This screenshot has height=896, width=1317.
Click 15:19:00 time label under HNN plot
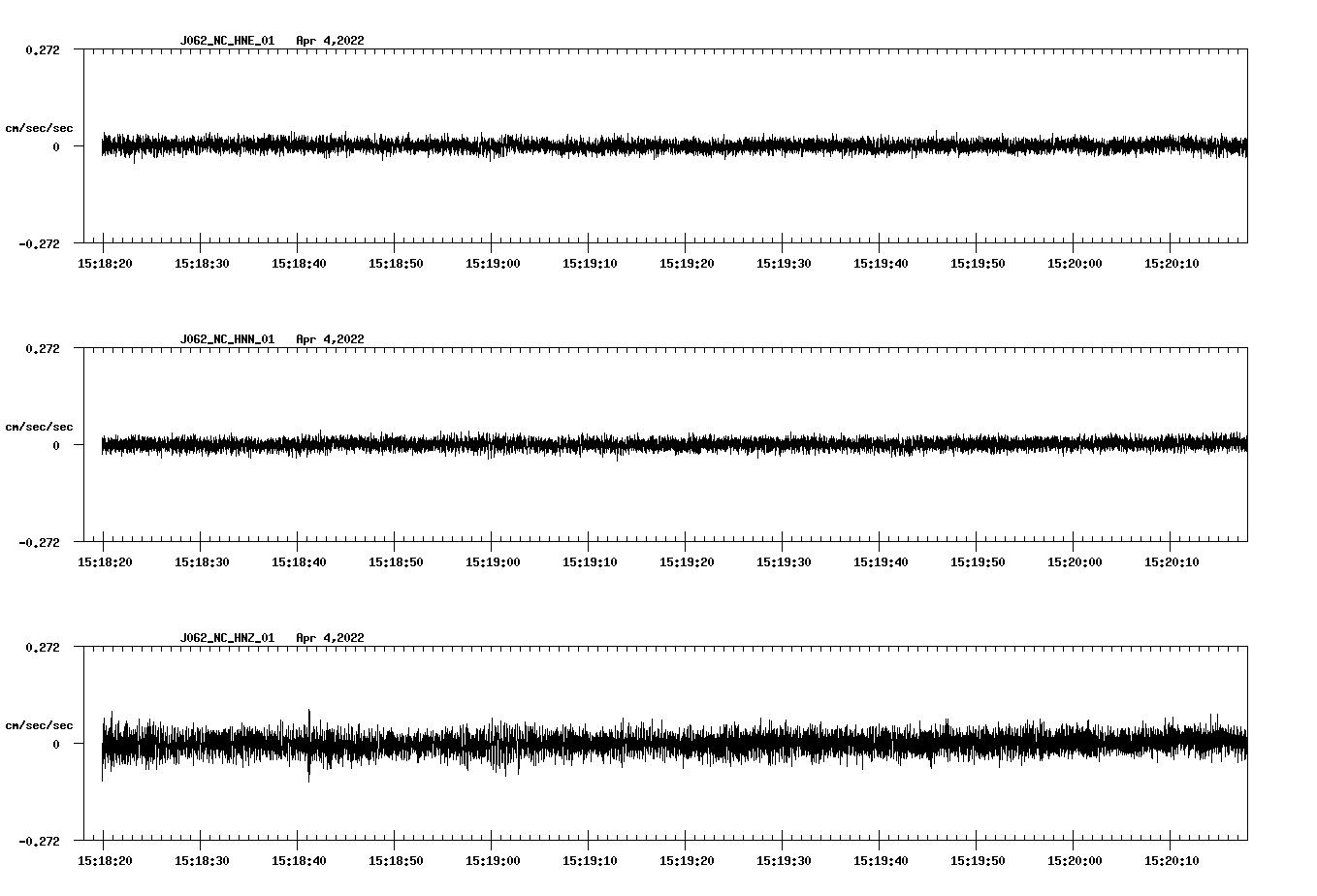point(493,562)
